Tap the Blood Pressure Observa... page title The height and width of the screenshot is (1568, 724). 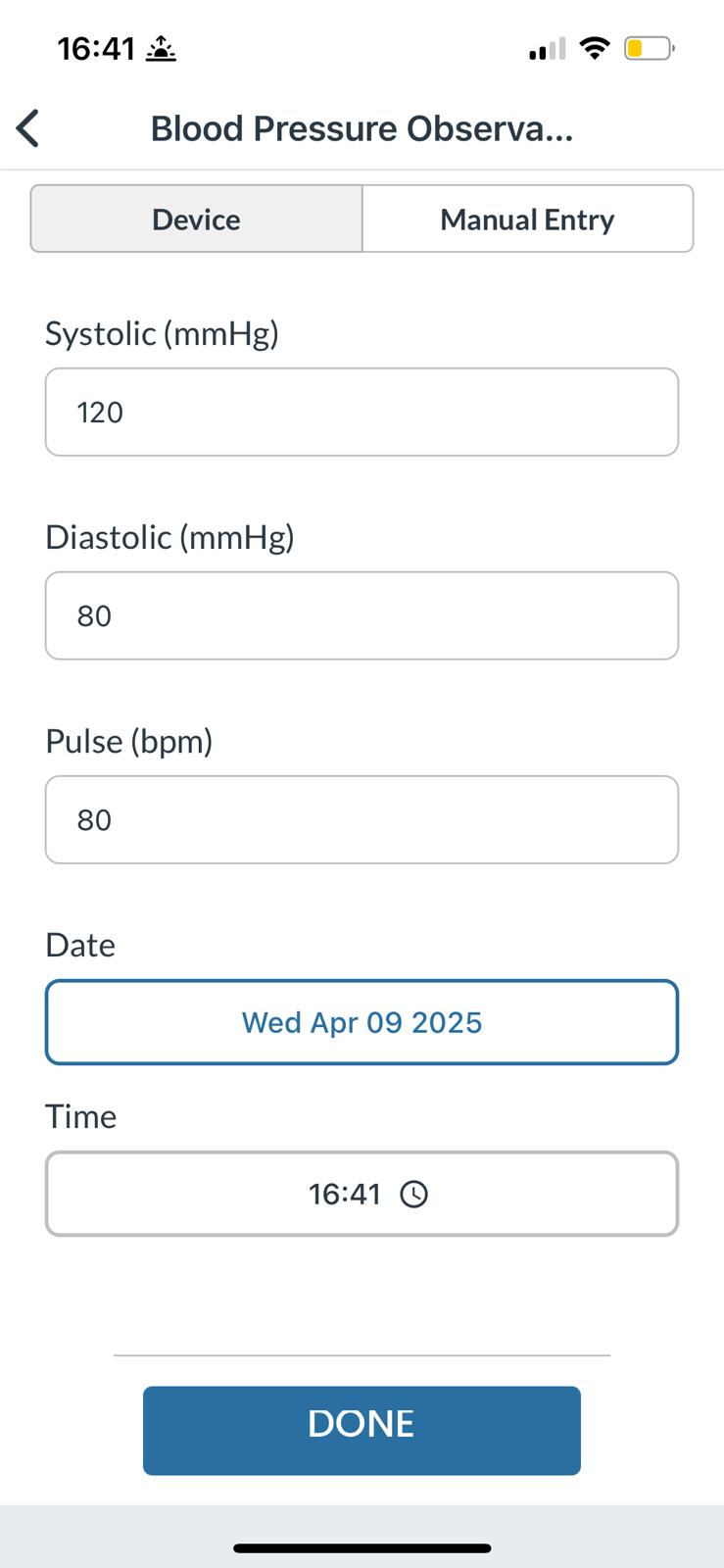[362, 128]
